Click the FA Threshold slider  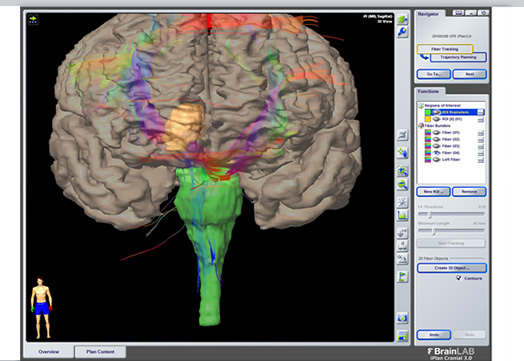451,214
